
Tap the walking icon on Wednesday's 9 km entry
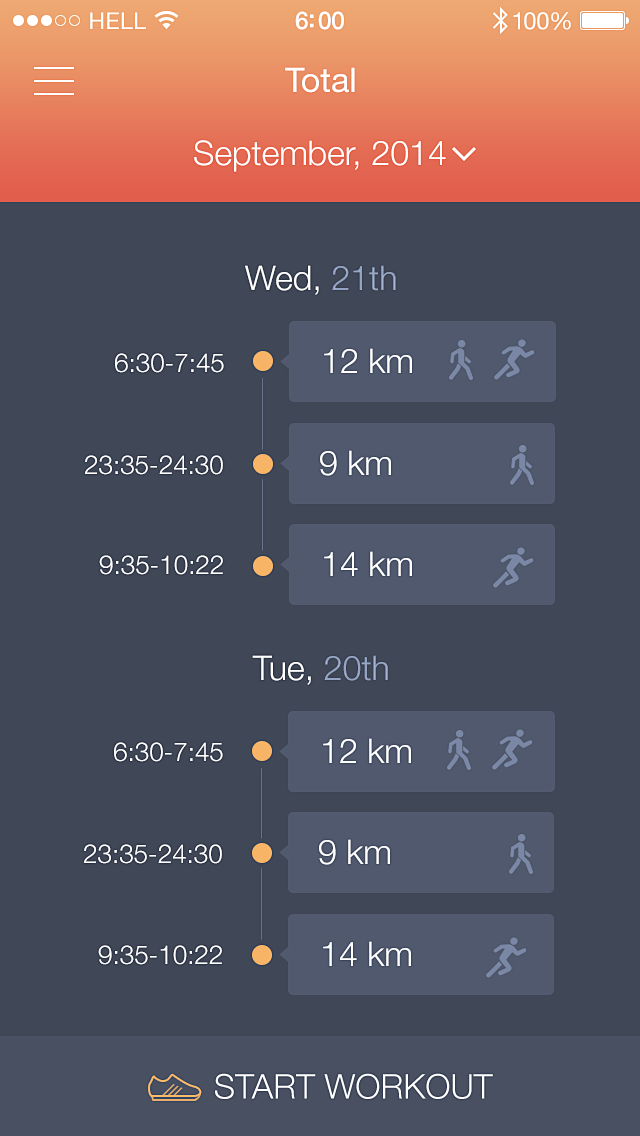(x=520, y=465)
